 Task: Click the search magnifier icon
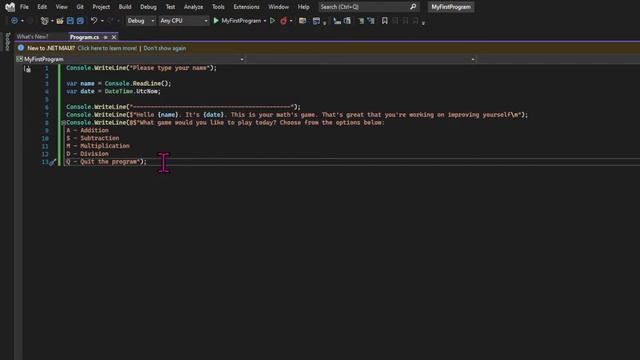click(413, 7)
